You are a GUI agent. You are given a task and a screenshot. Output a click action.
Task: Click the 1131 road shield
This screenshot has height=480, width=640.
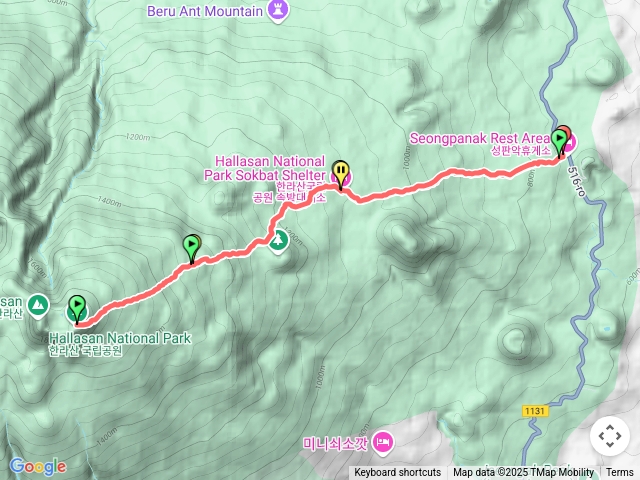tap(535, 411)
